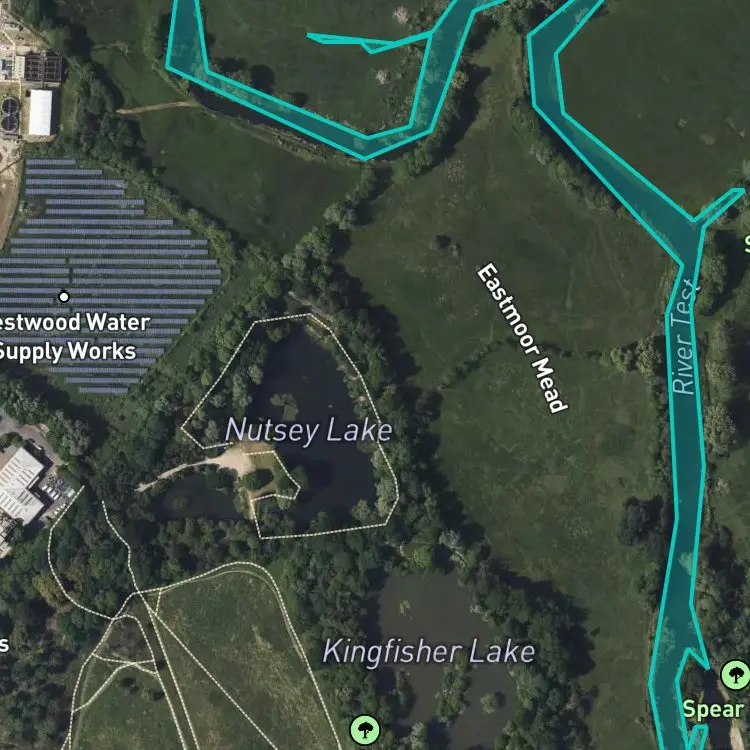Select the white-roofed warehouse building at left edge
Viewport: 750px width, 750px height.
(22, 485)
